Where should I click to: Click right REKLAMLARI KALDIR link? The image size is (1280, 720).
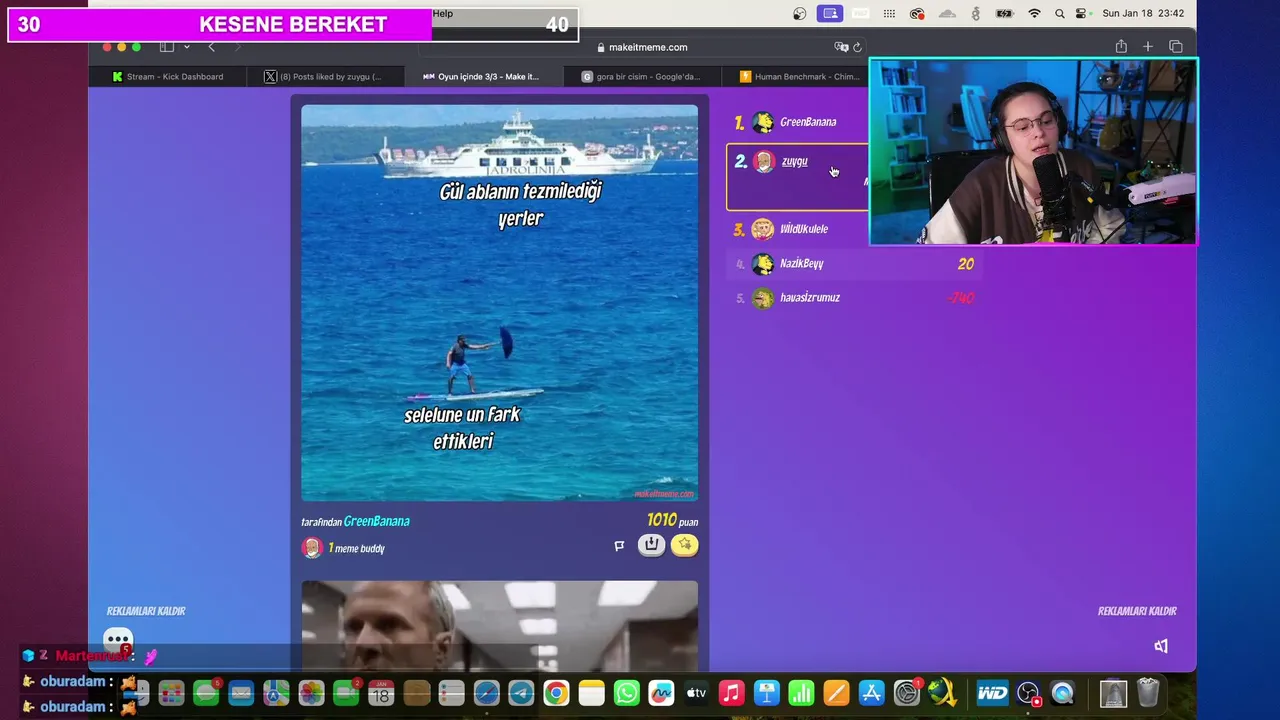point(1137,611)
